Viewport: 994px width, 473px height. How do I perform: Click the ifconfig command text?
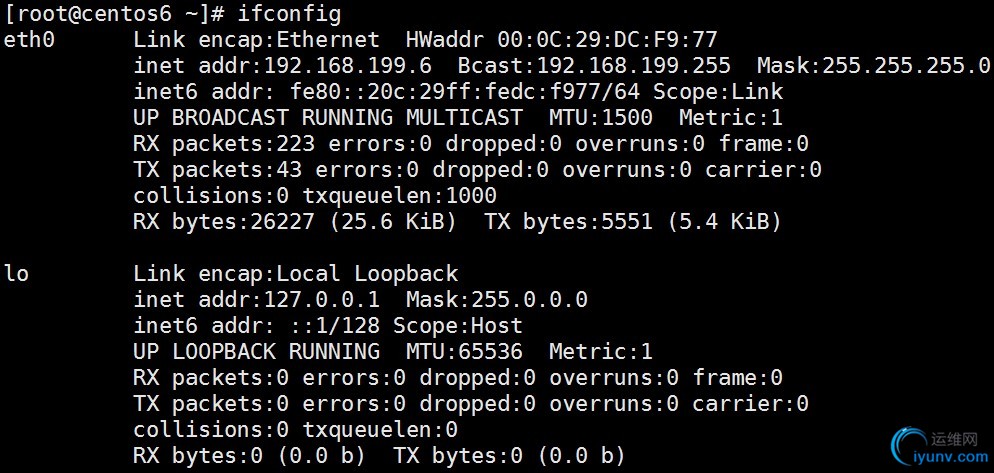point(289,14)
